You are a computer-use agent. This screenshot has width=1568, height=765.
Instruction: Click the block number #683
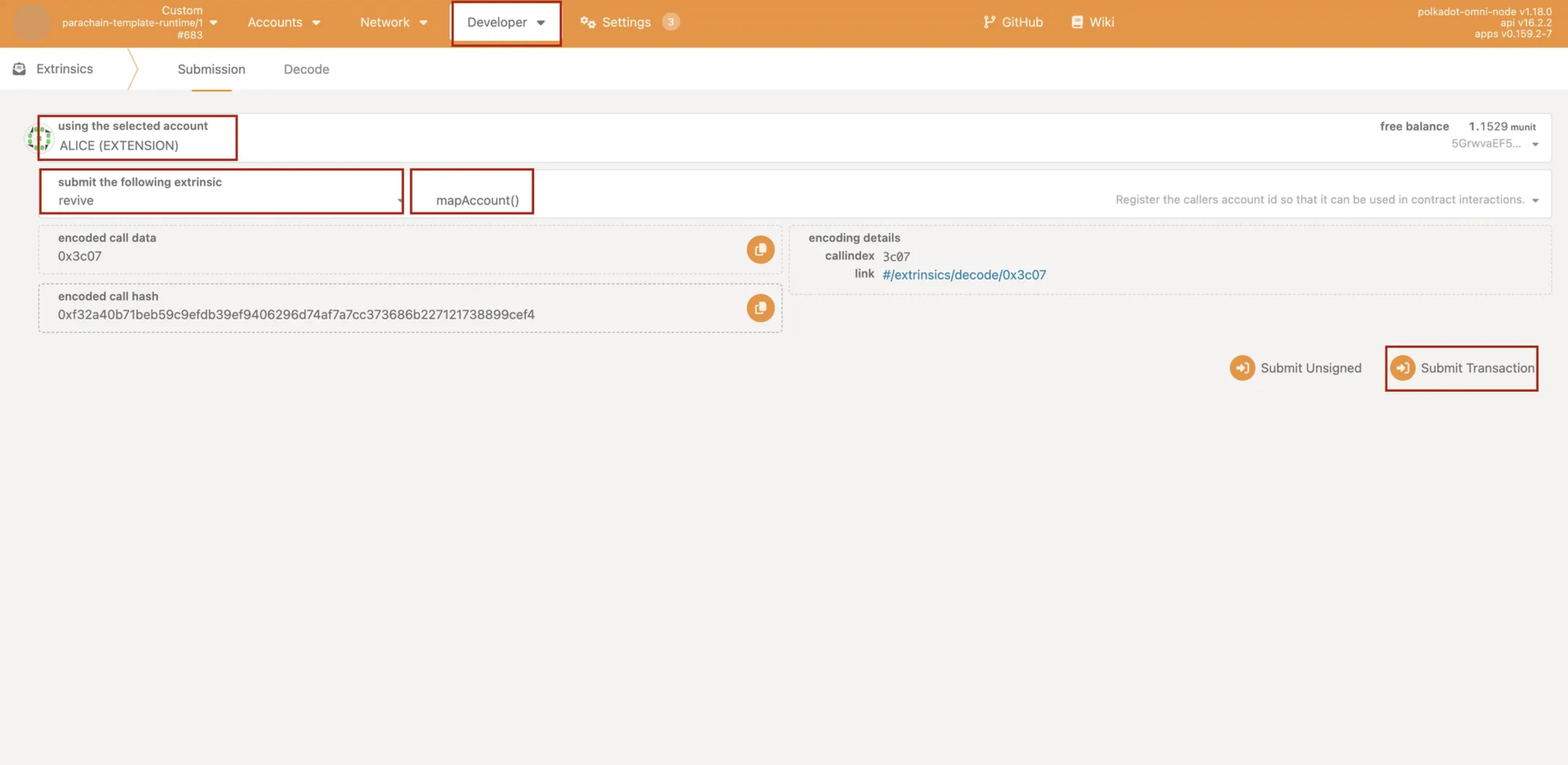189,35
